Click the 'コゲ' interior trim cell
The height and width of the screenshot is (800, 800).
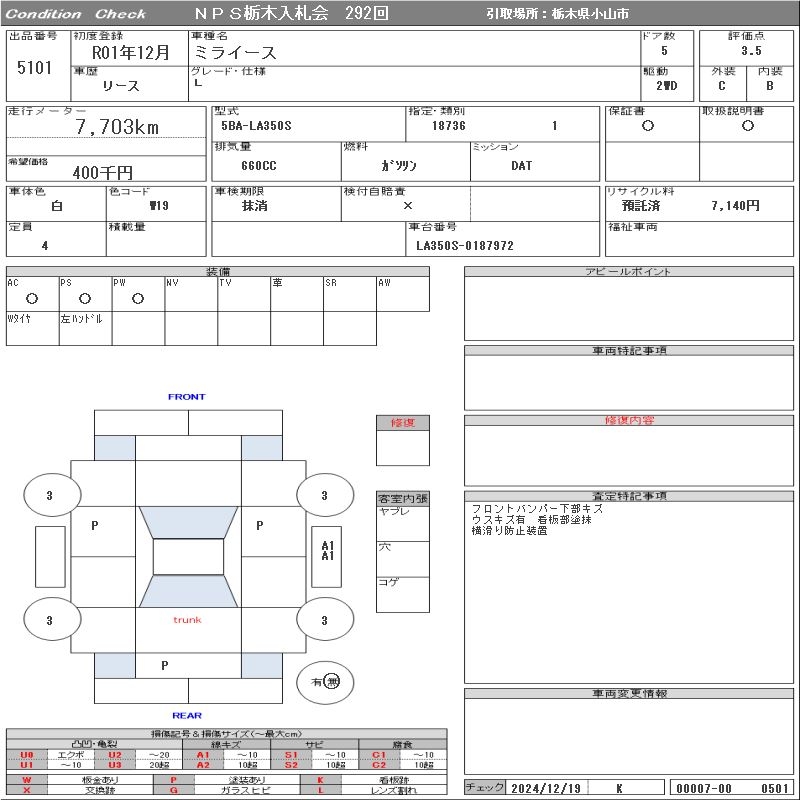point(403,594)
